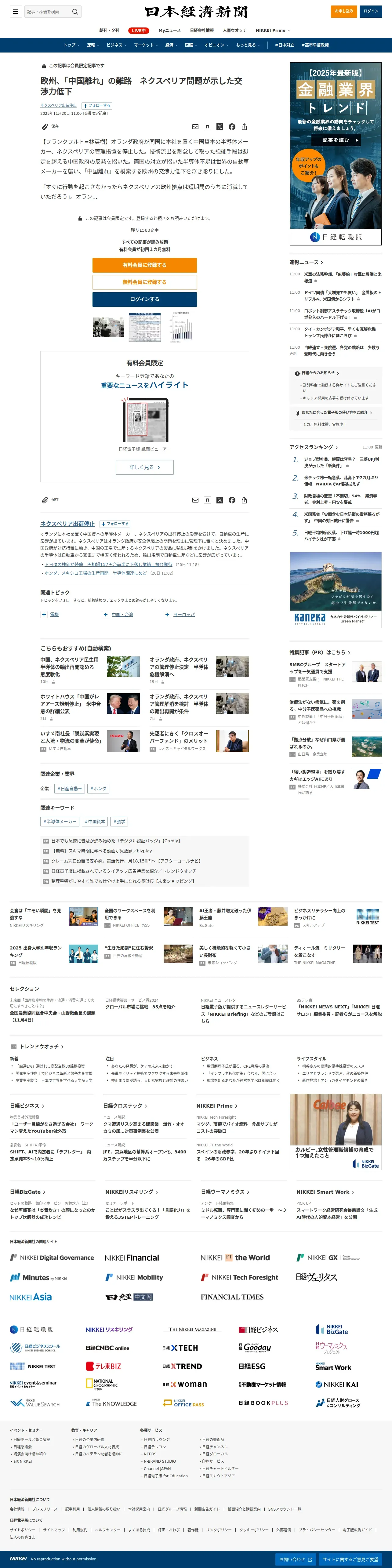This screenshot has width=392, height=1568.
Task: Open National Geographic logo link
Action: pyautogui.click(x=102, y=1384)
